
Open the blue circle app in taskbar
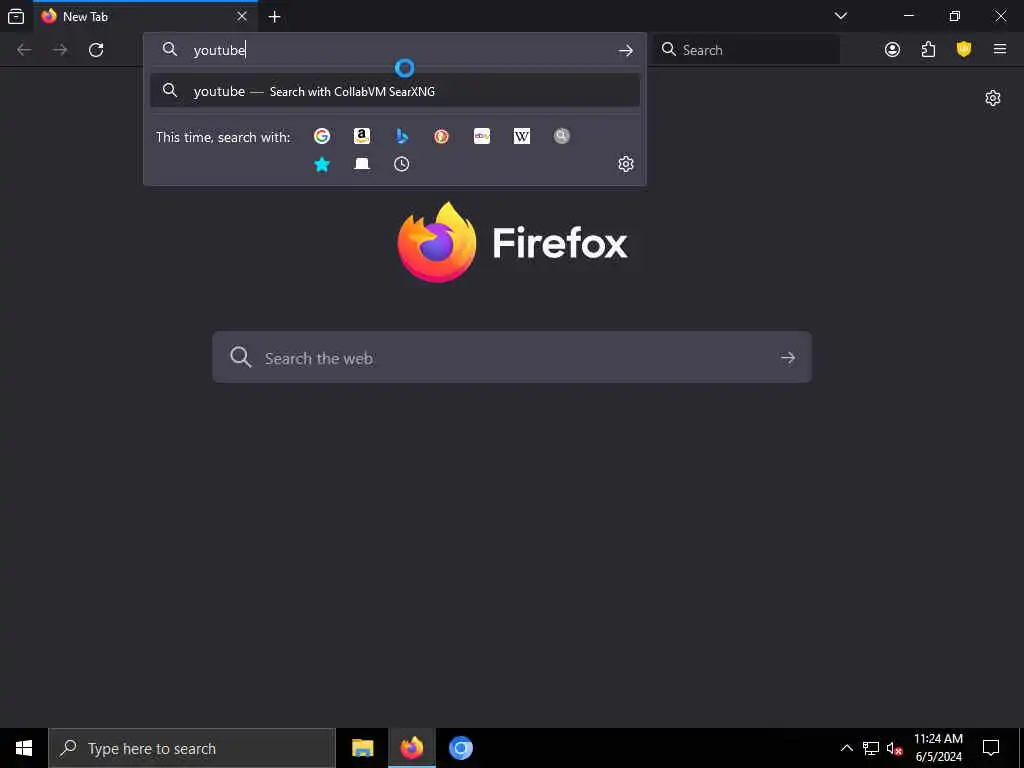460,748
